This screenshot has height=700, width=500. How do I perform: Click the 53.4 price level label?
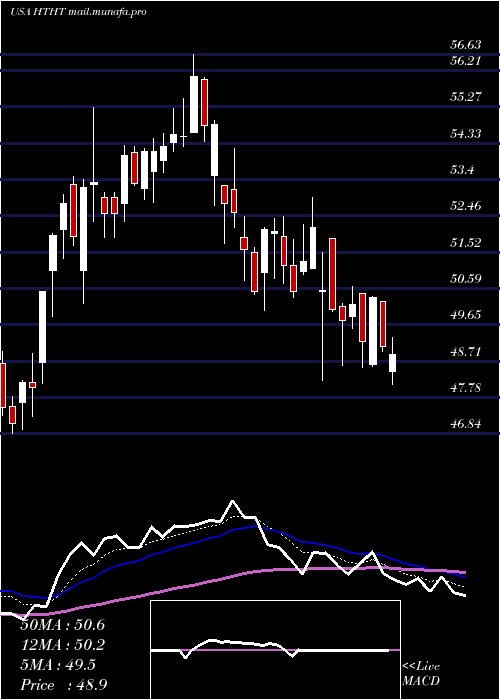[x=462, y=170]
